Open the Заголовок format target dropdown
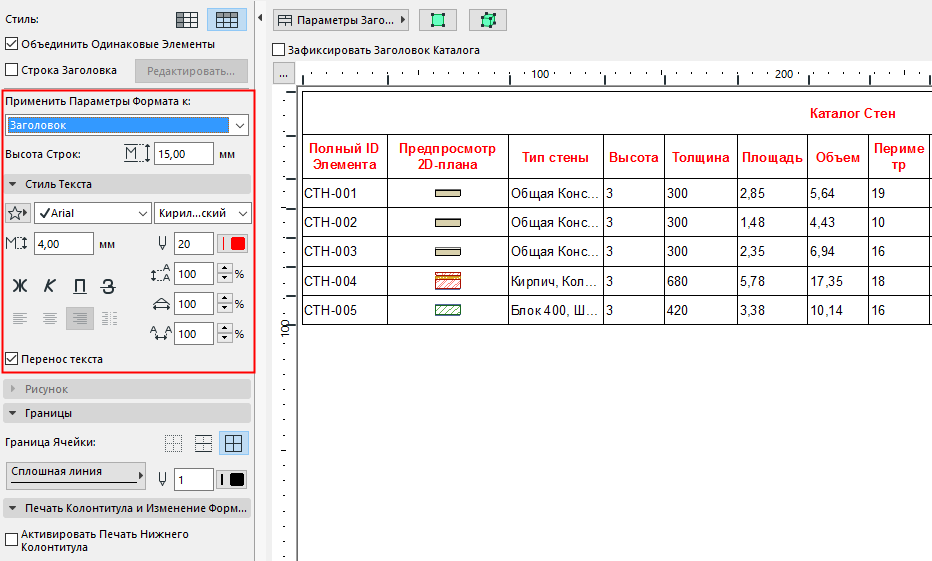 127,125
